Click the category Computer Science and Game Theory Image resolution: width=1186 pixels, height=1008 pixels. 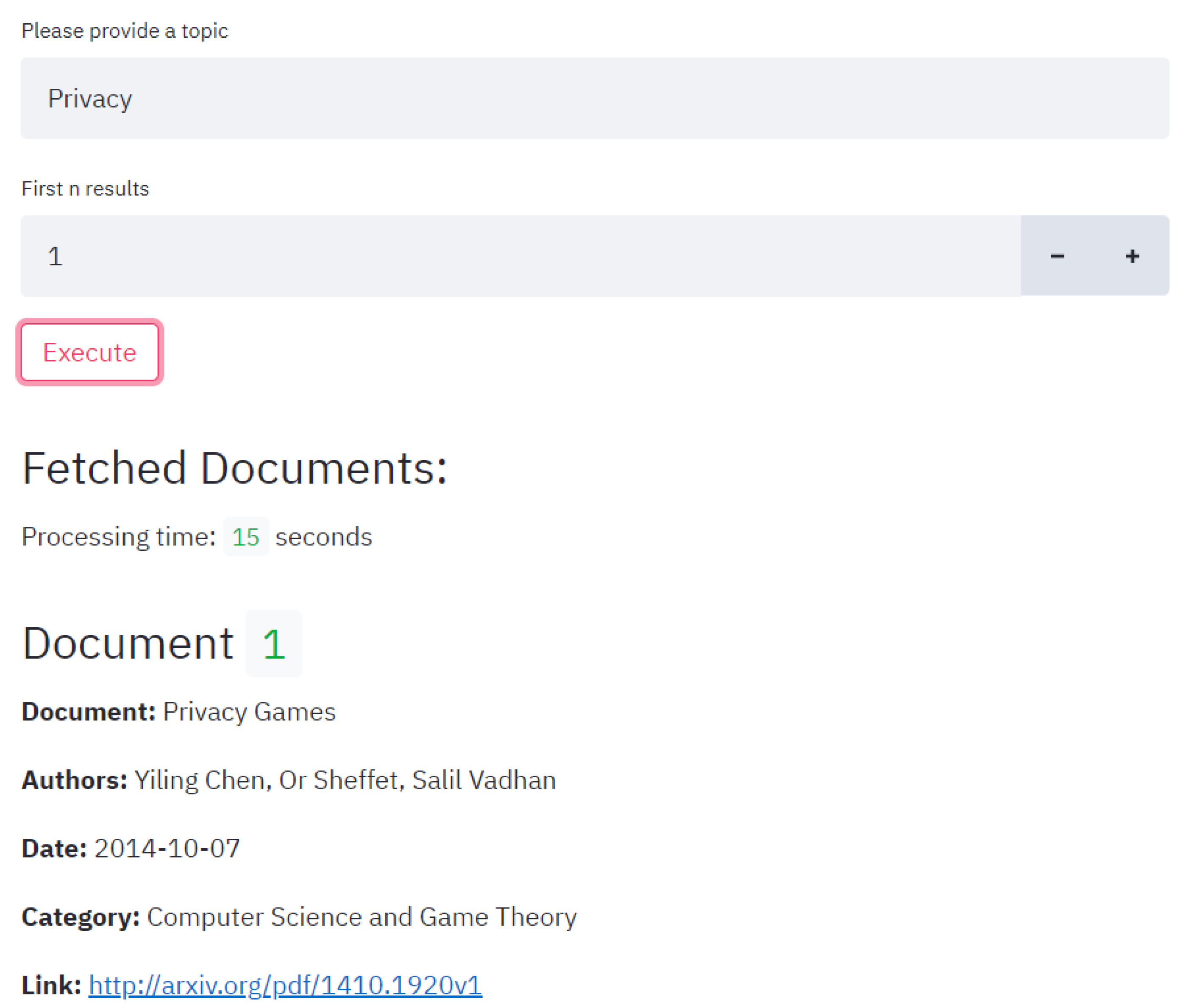361,916
